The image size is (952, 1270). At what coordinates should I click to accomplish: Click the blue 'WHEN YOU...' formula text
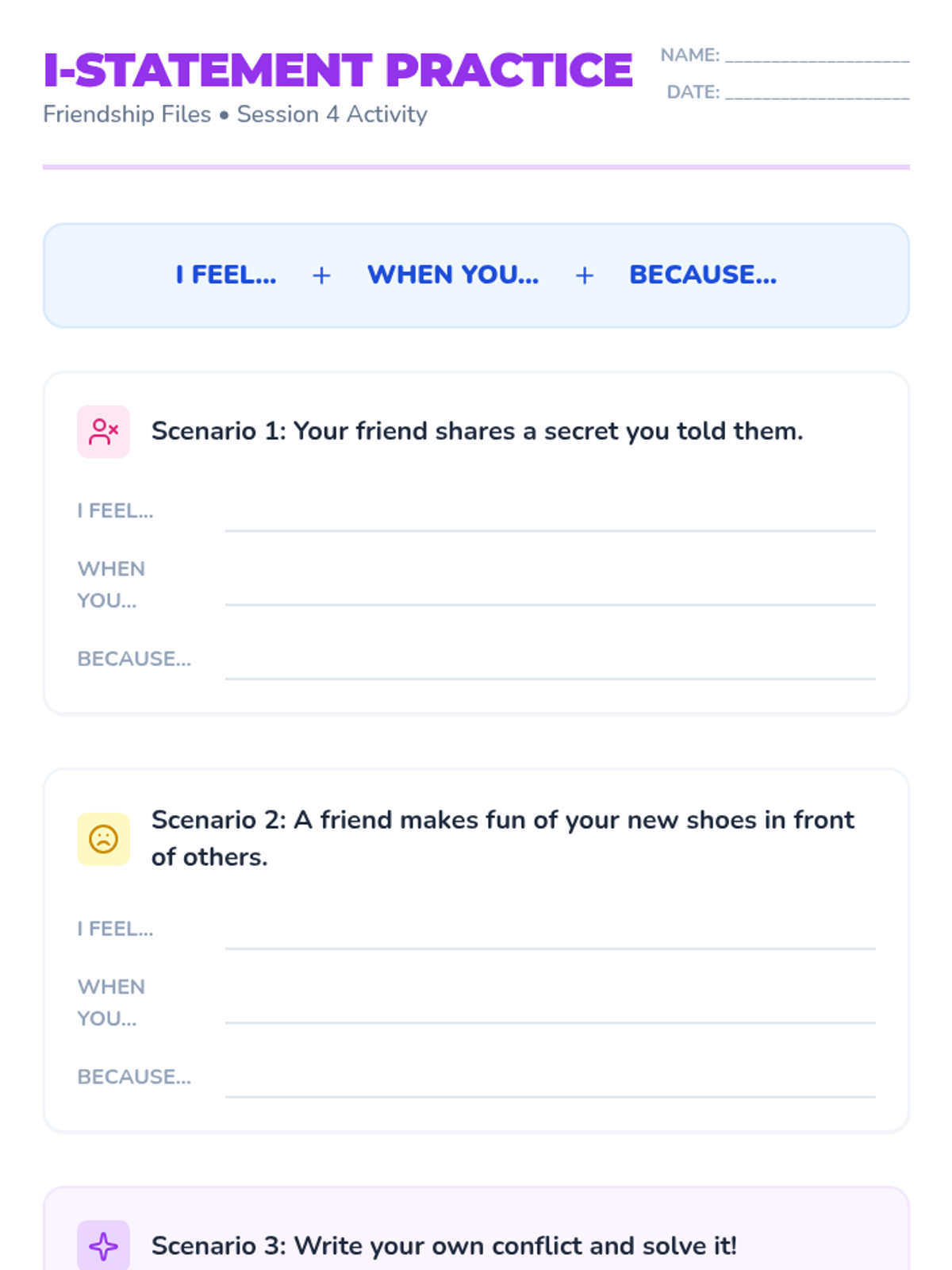[x=453, y=275]
